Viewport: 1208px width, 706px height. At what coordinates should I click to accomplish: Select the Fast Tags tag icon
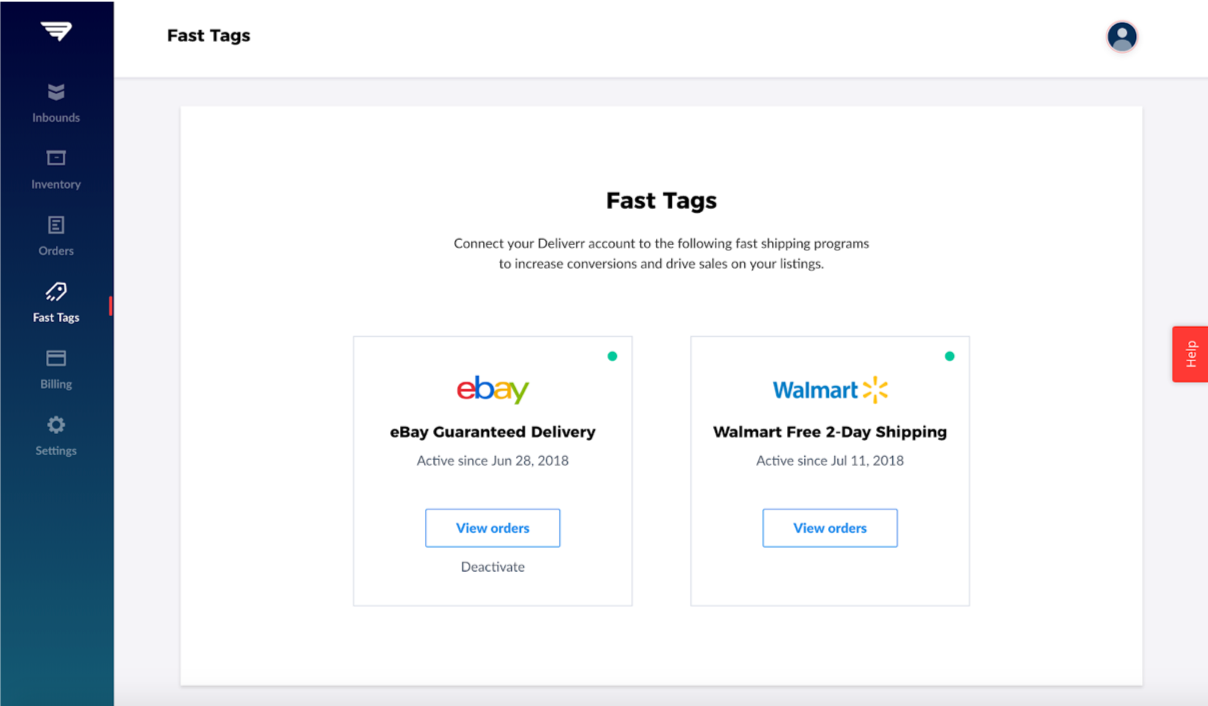(56, 291)
